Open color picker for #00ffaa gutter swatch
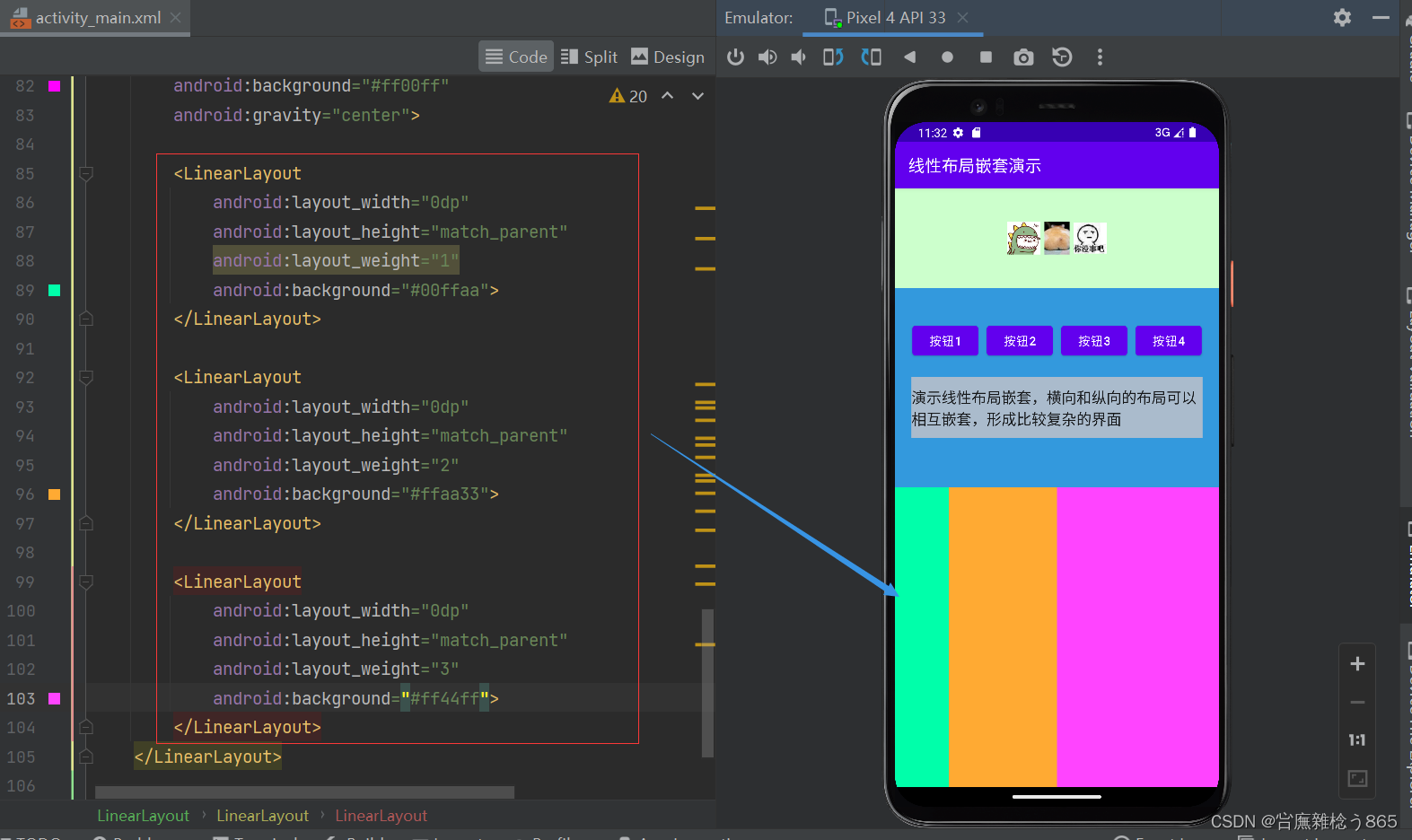Viewport: 1412px width, 840px height. pyautogui.click(x=54, y=290)
